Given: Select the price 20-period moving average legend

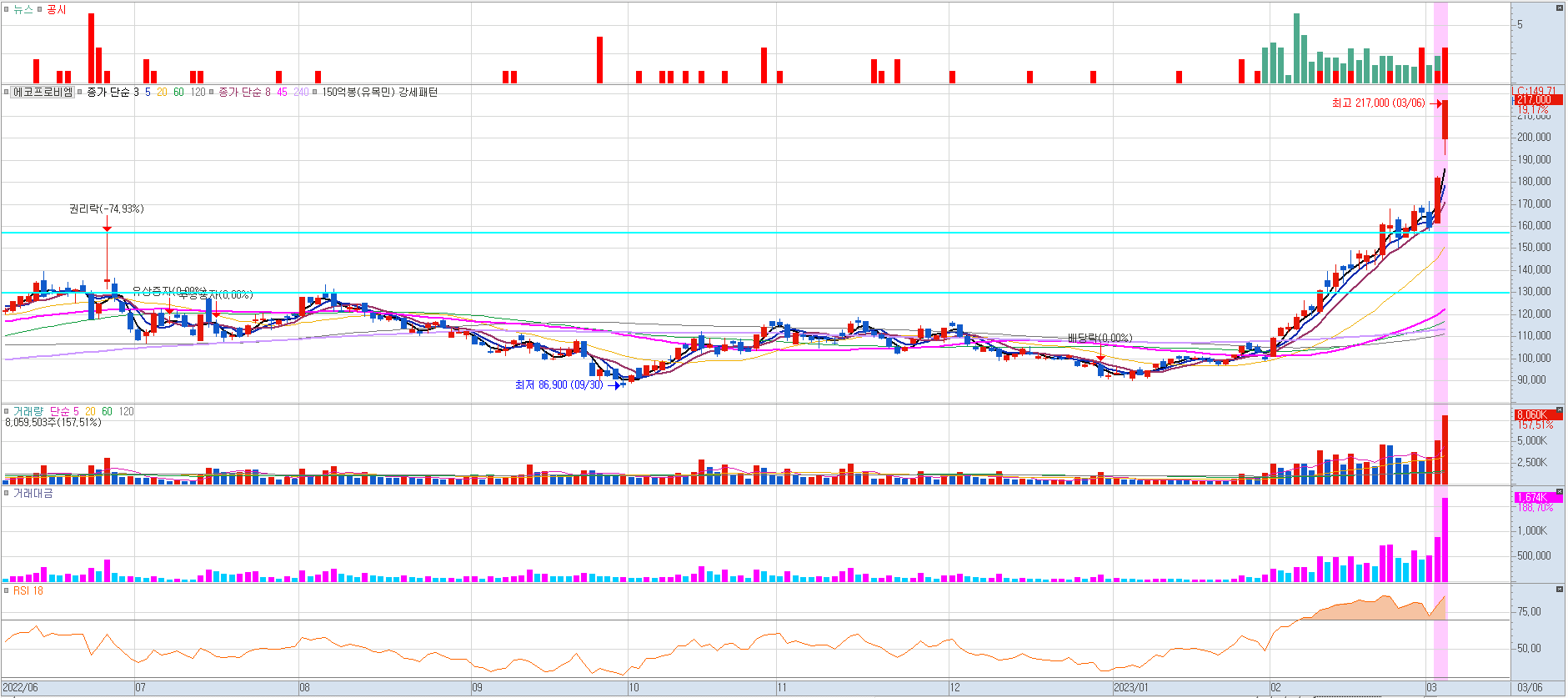Looking at the screenshot, I should click(x=162, y=92).
